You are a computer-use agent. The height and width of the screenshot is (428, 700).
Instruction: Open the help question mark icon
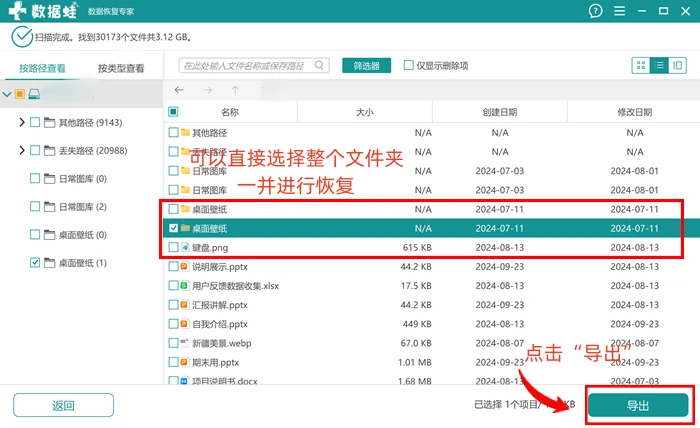pyautogui.click(x=595, y=11)
